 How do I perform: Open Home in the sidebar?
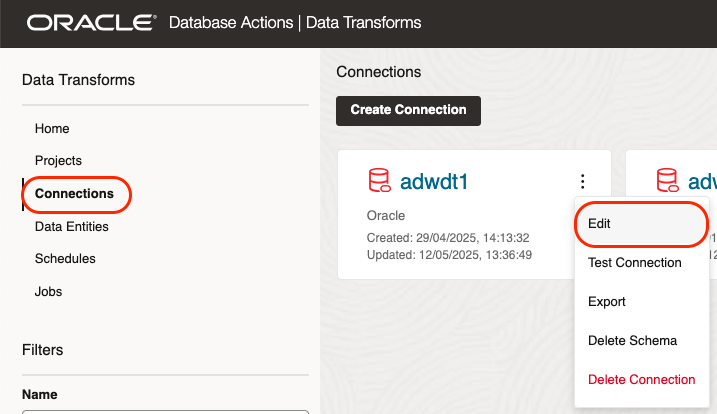(52, 129)
